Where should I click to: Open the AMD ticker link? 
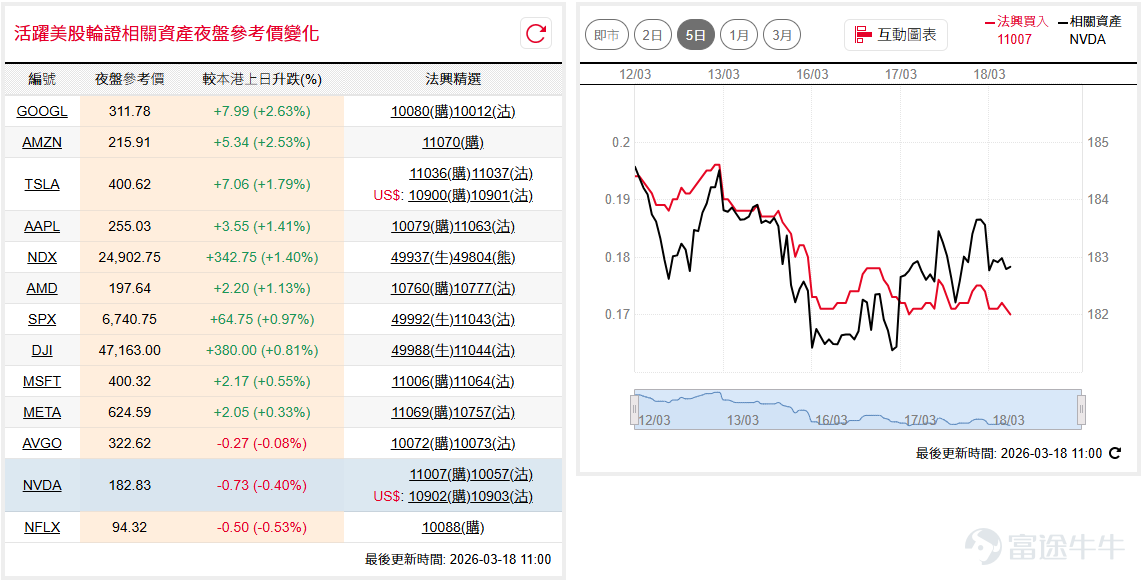[42, 288]
